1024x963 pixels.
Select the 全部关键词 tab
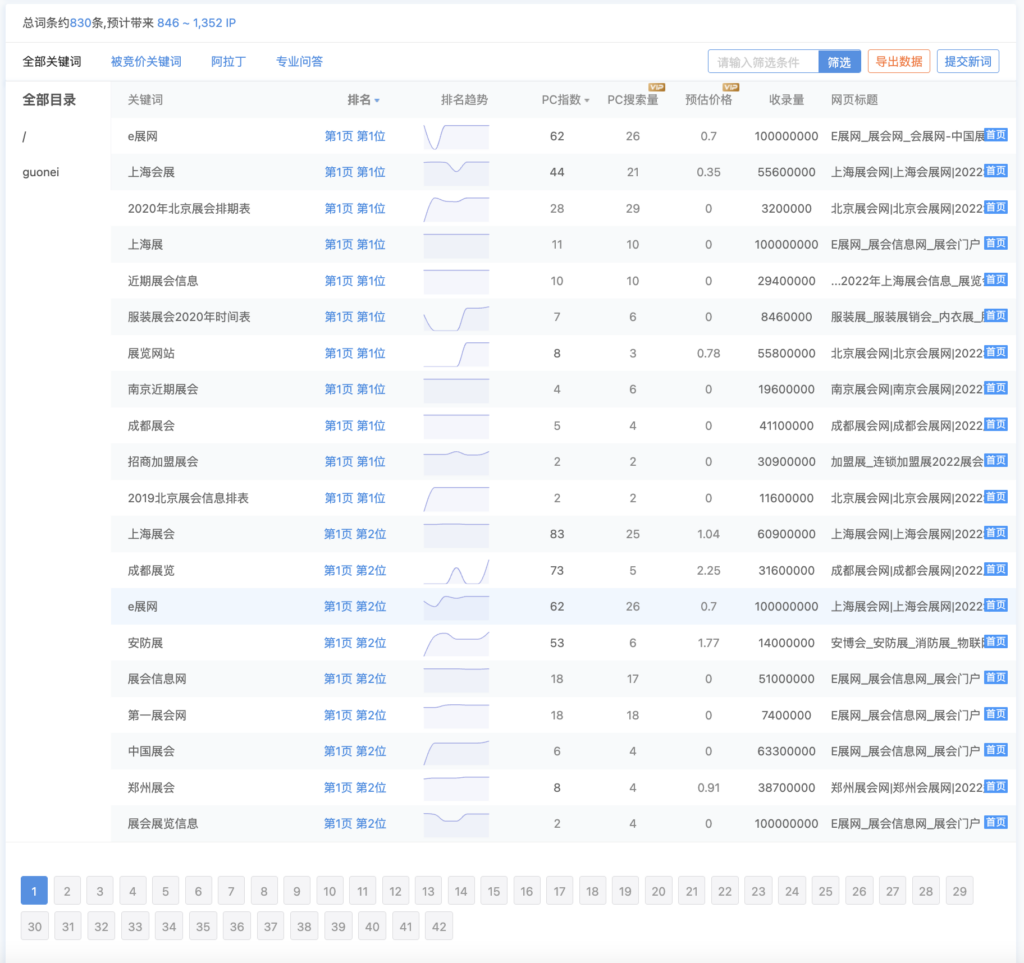pos(52,61)
